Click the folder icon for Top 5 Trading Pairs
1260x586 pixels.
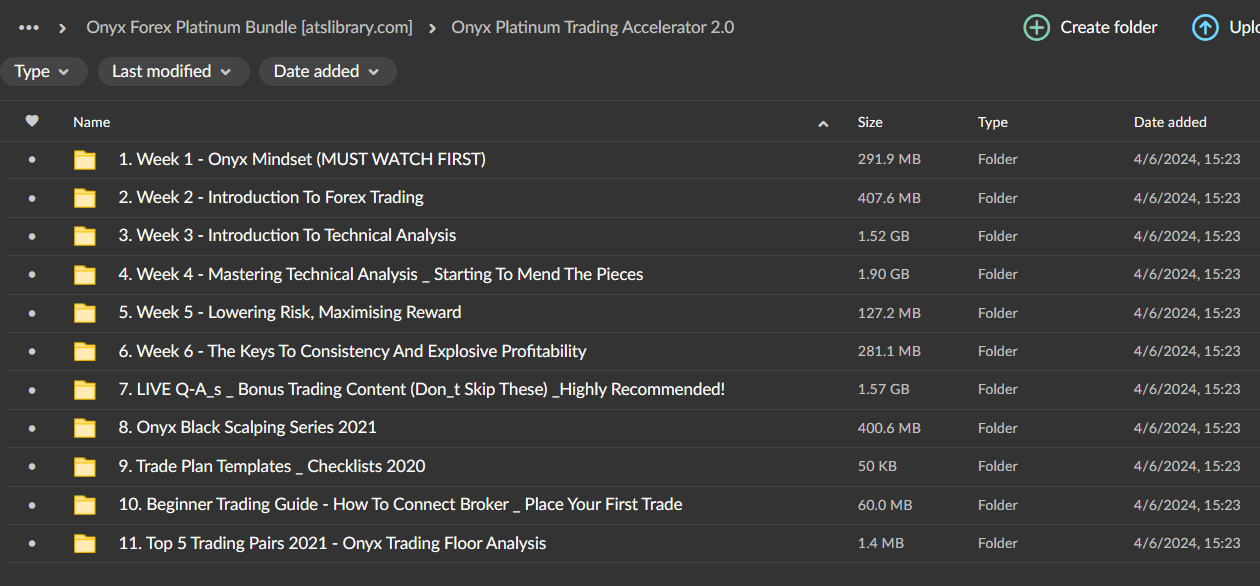(x=84, y=543)
